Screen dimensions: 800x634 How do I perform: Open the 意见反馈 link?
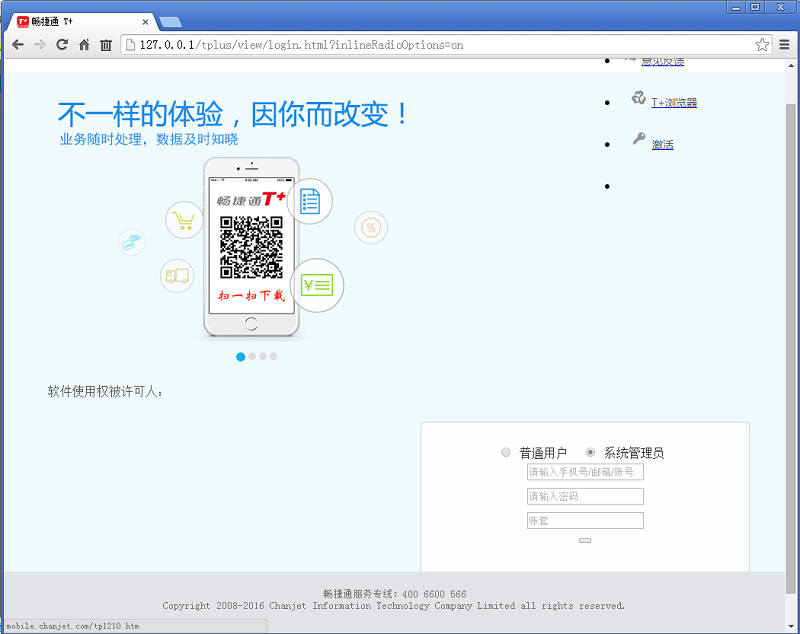point(662,61)
